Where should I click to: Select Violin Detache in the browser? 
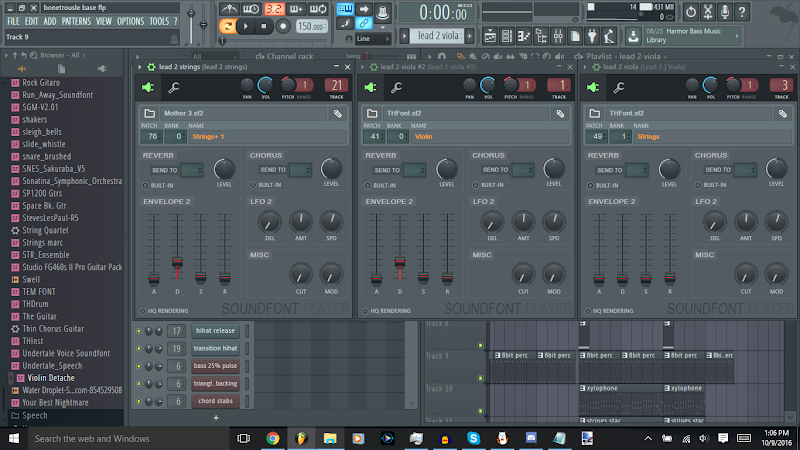click(x=51, y=378)
